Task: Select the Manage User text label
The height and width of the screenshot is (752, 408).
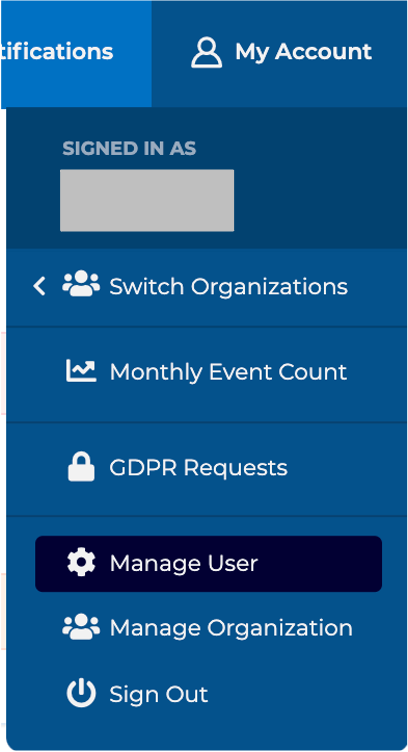Action: pos(184,564)
